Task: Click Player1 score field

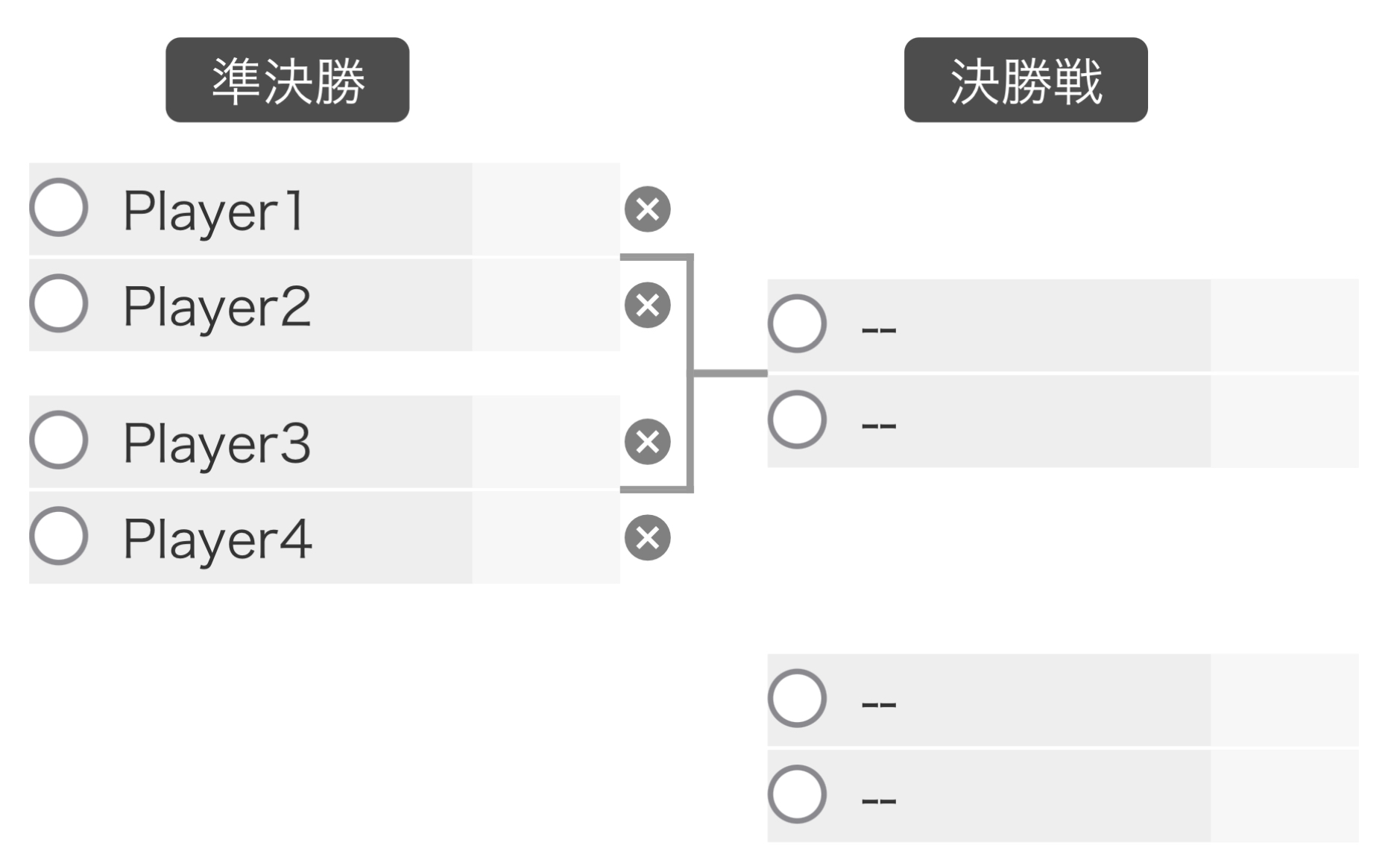Action: (x=546, y=209)
